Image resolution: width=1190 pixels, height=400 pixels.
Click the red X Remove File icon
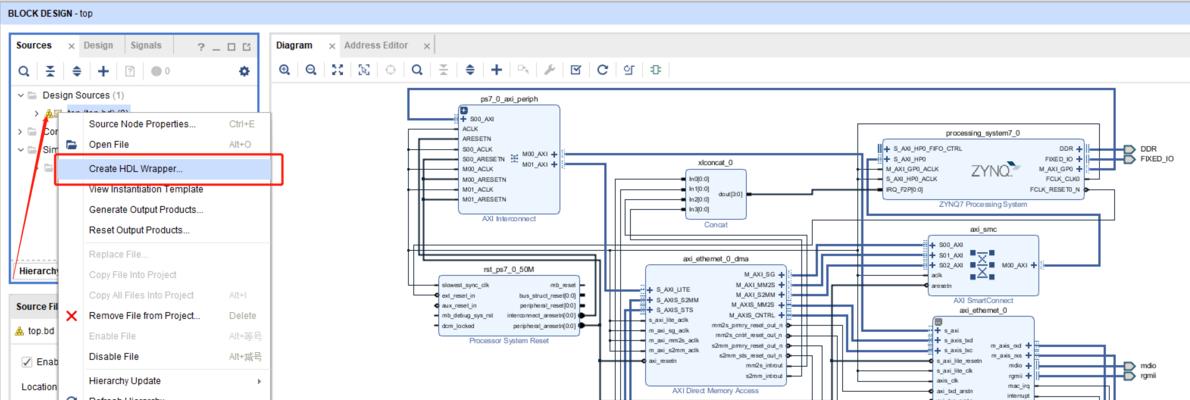pyautogui.click(x=71, y=316)
